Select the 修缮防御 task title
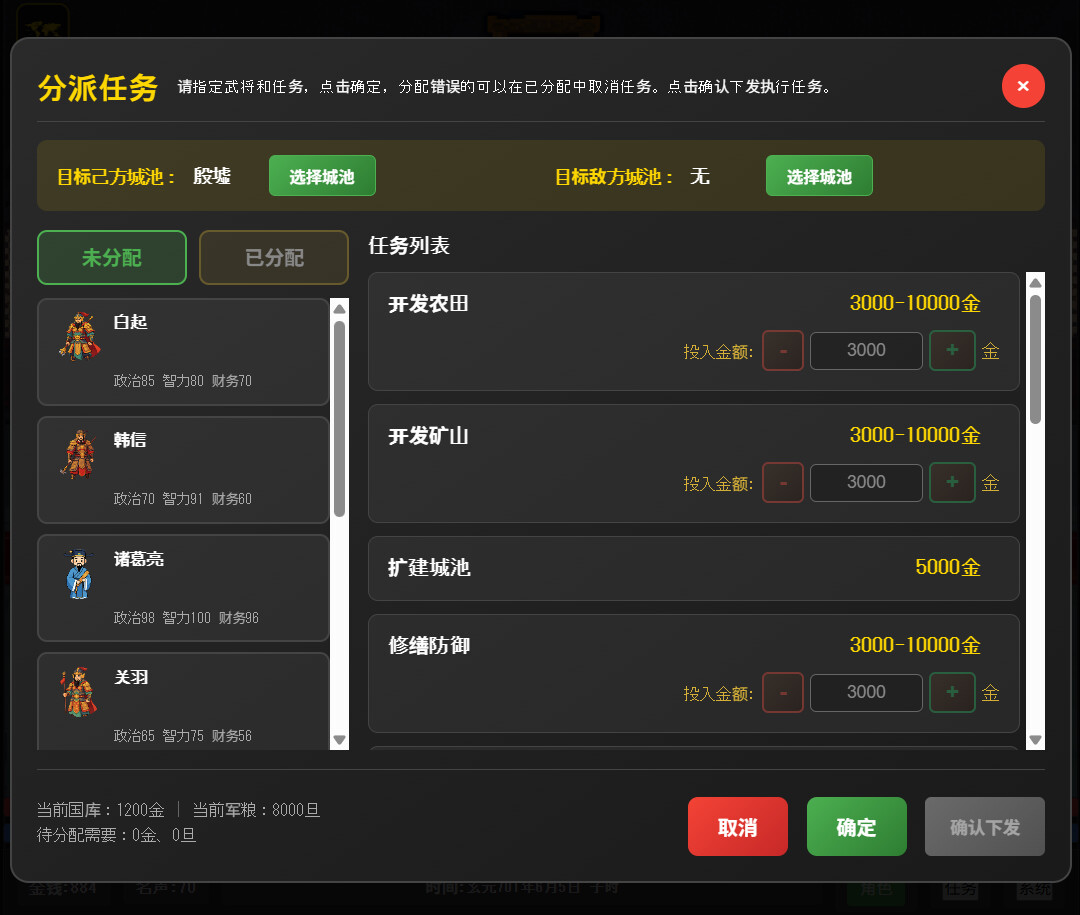Screen dimensions: 1080x915 [x=429, y=646]
